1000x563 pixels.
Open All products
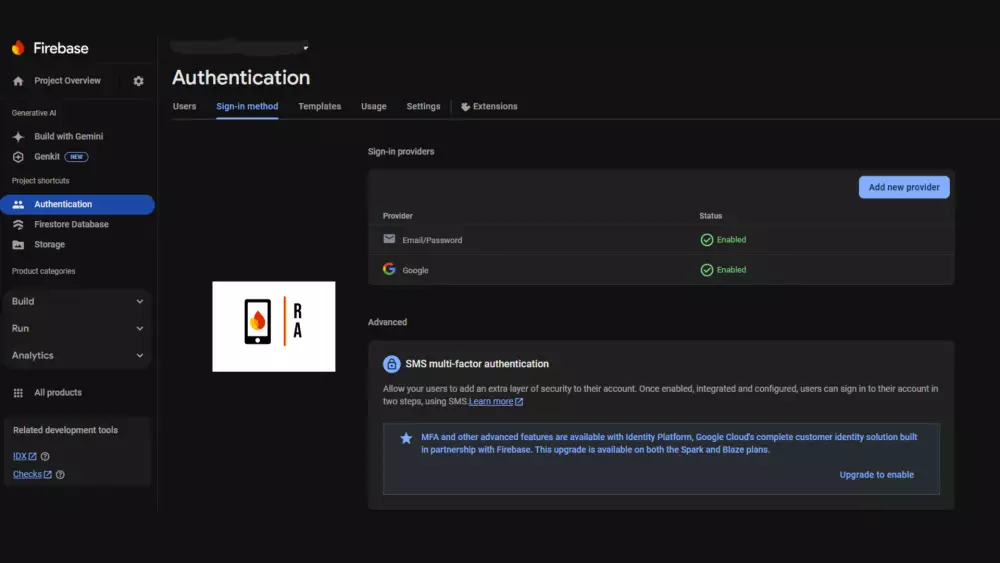pos(57,393)
